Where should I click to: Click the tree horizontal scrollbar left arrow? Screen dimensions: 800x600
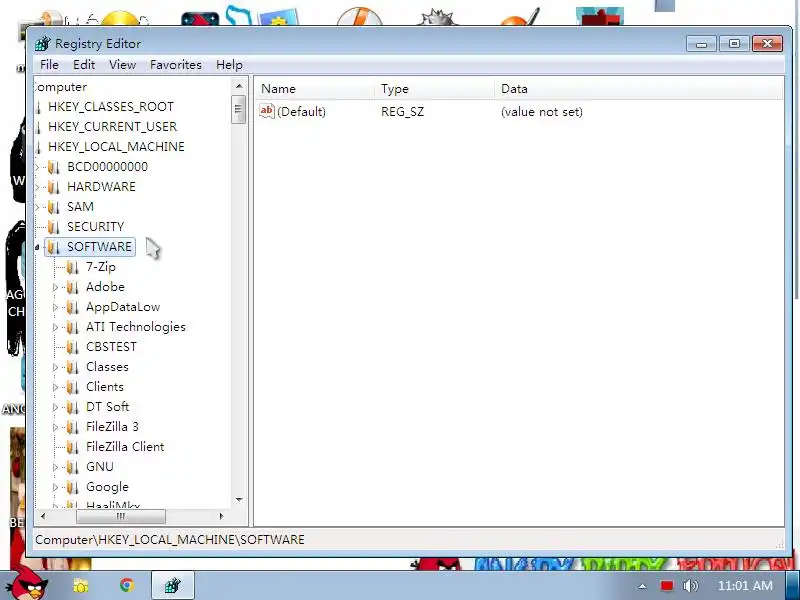click(x=43, y=516)
